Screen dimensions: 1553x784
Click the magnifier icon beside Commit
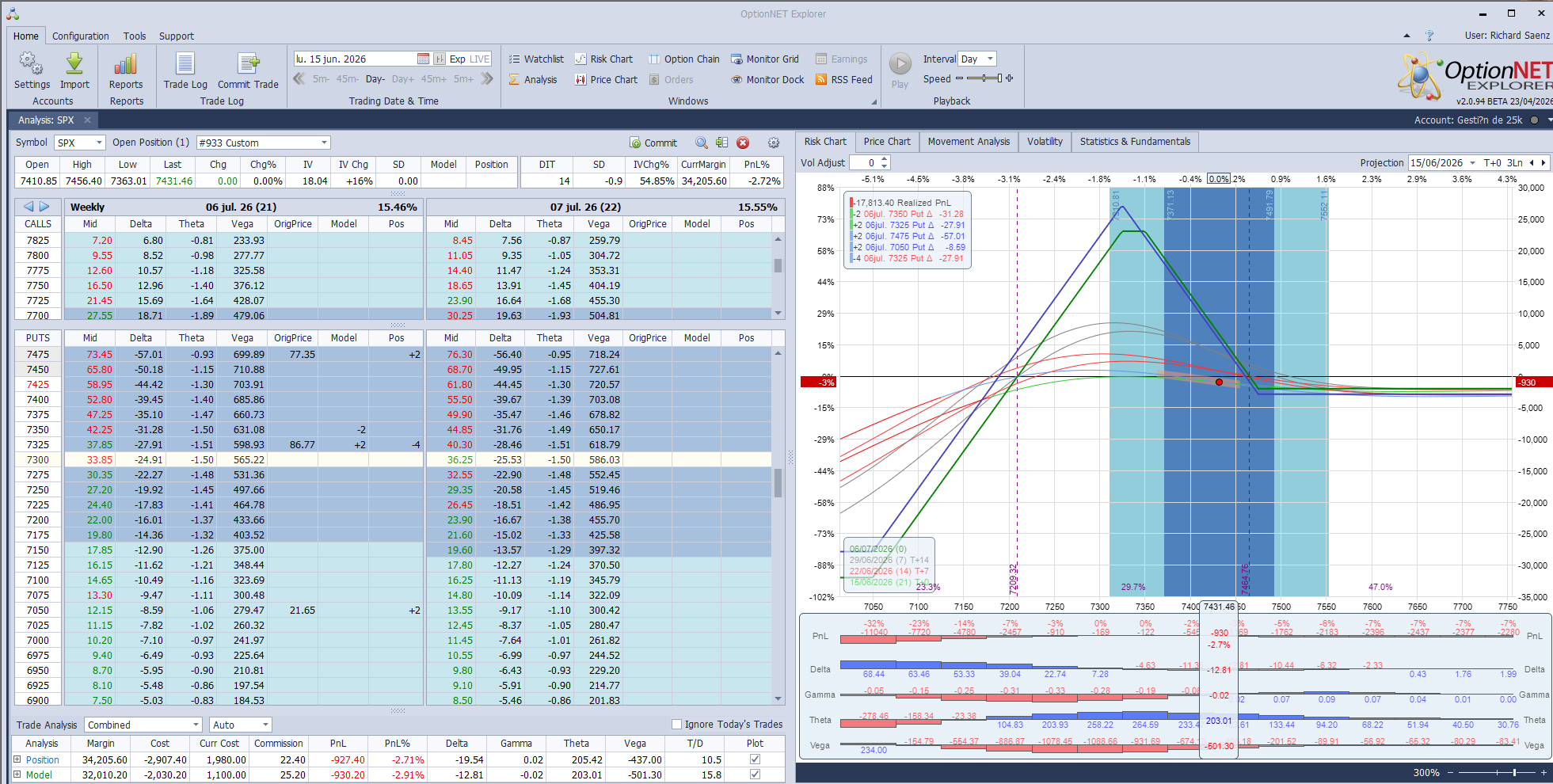pos(702,143)
